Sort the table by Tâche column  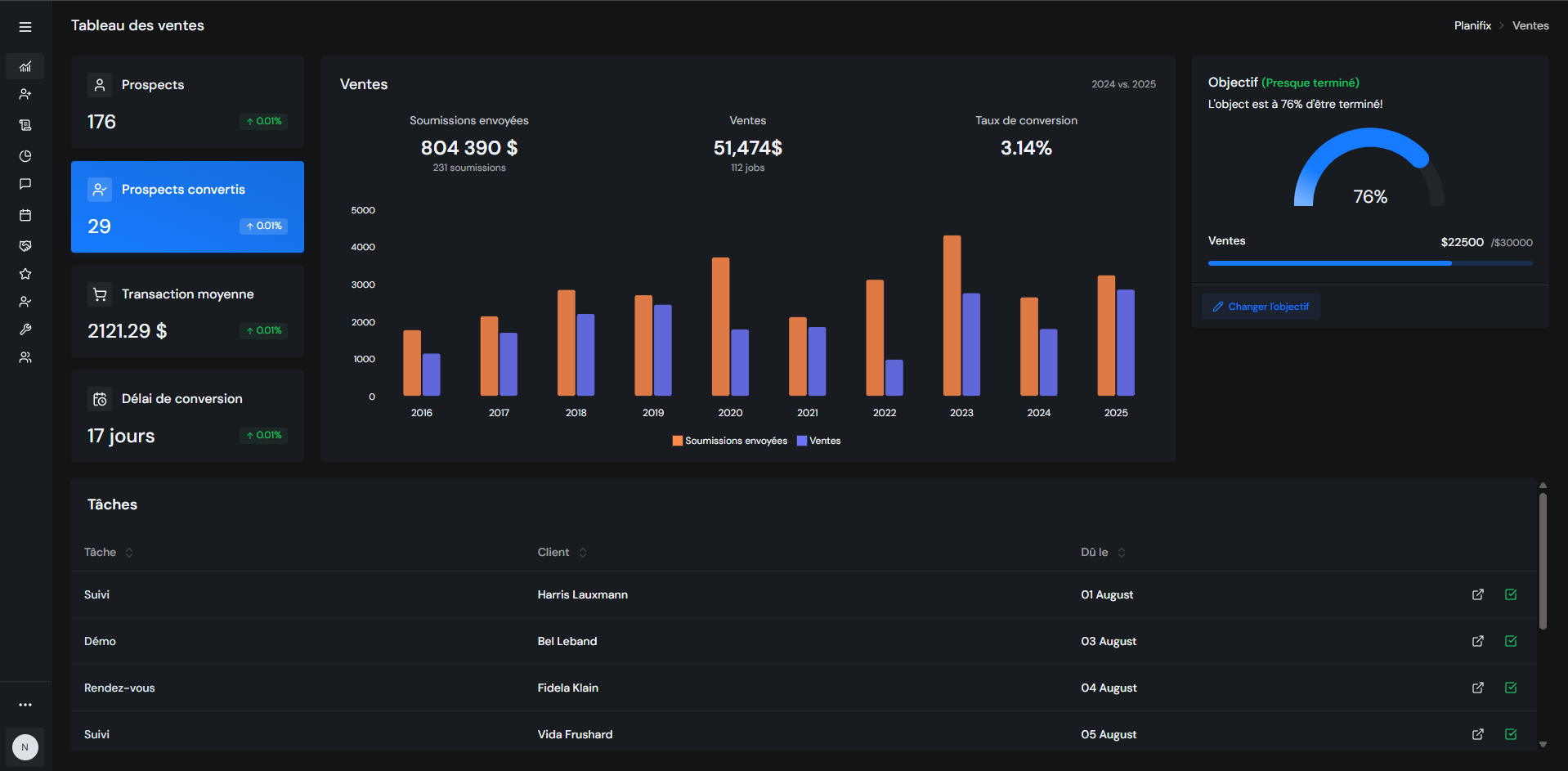tap(129, 553)
